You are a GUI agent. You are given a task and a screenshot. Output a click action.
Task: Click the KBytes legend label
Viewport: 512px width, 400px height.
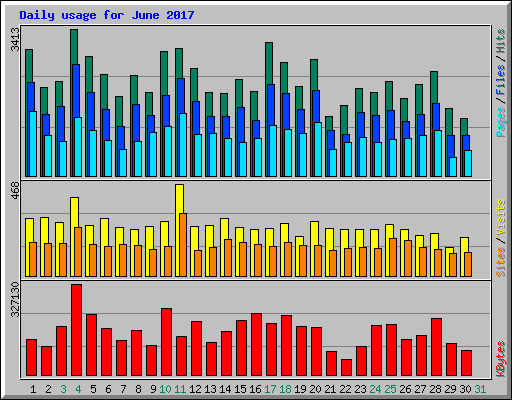[501, 359]
